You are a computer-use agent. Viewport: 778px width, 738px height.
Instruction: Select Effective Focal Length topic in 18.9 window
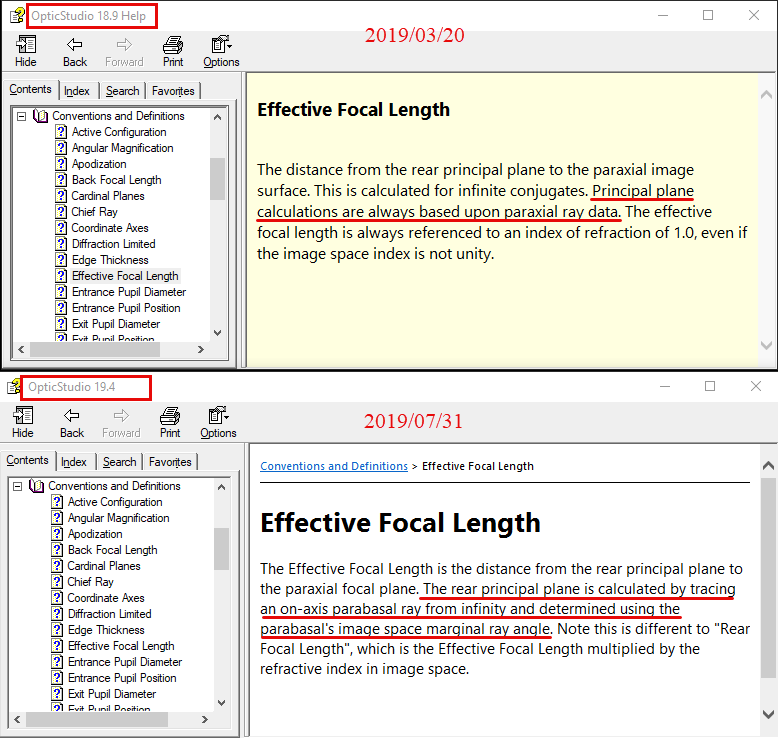pyautogui.click(x=125, y=276)
